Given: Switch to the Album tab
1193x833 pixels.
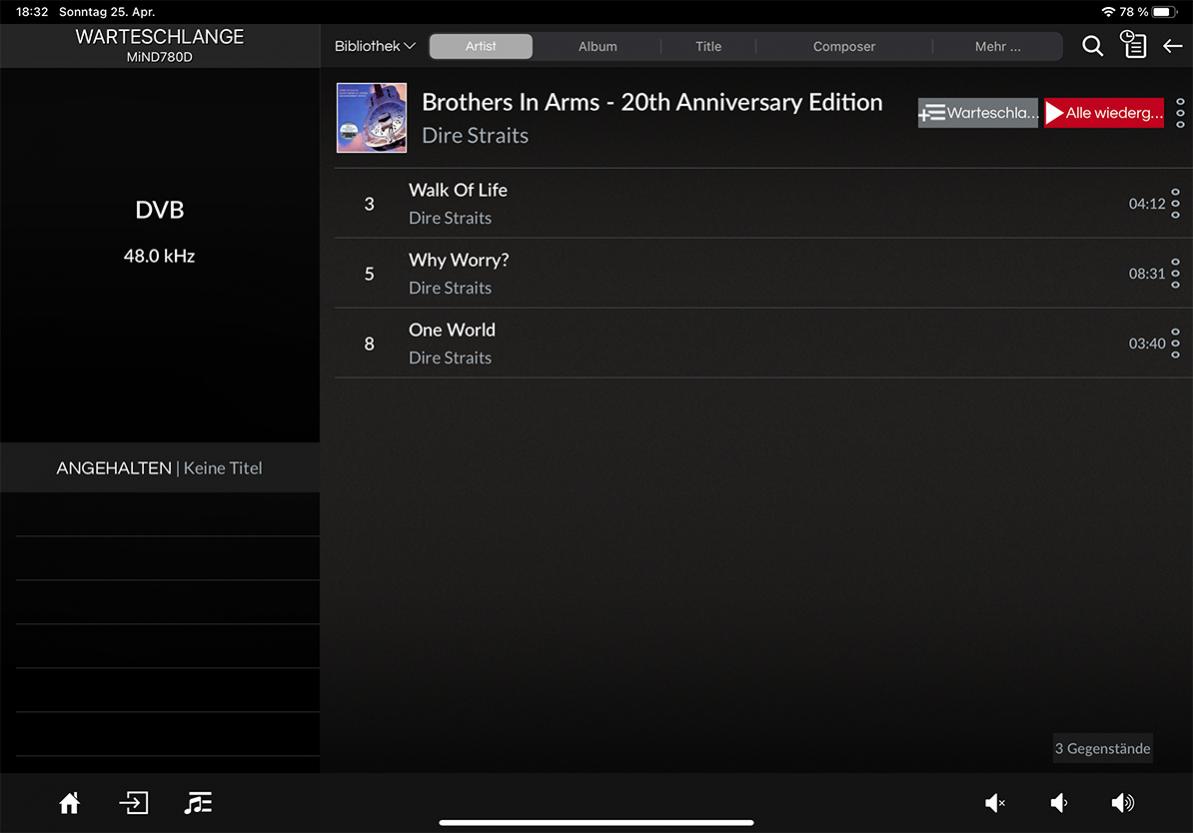Looking at the screenshot, I should click(597, 46).
